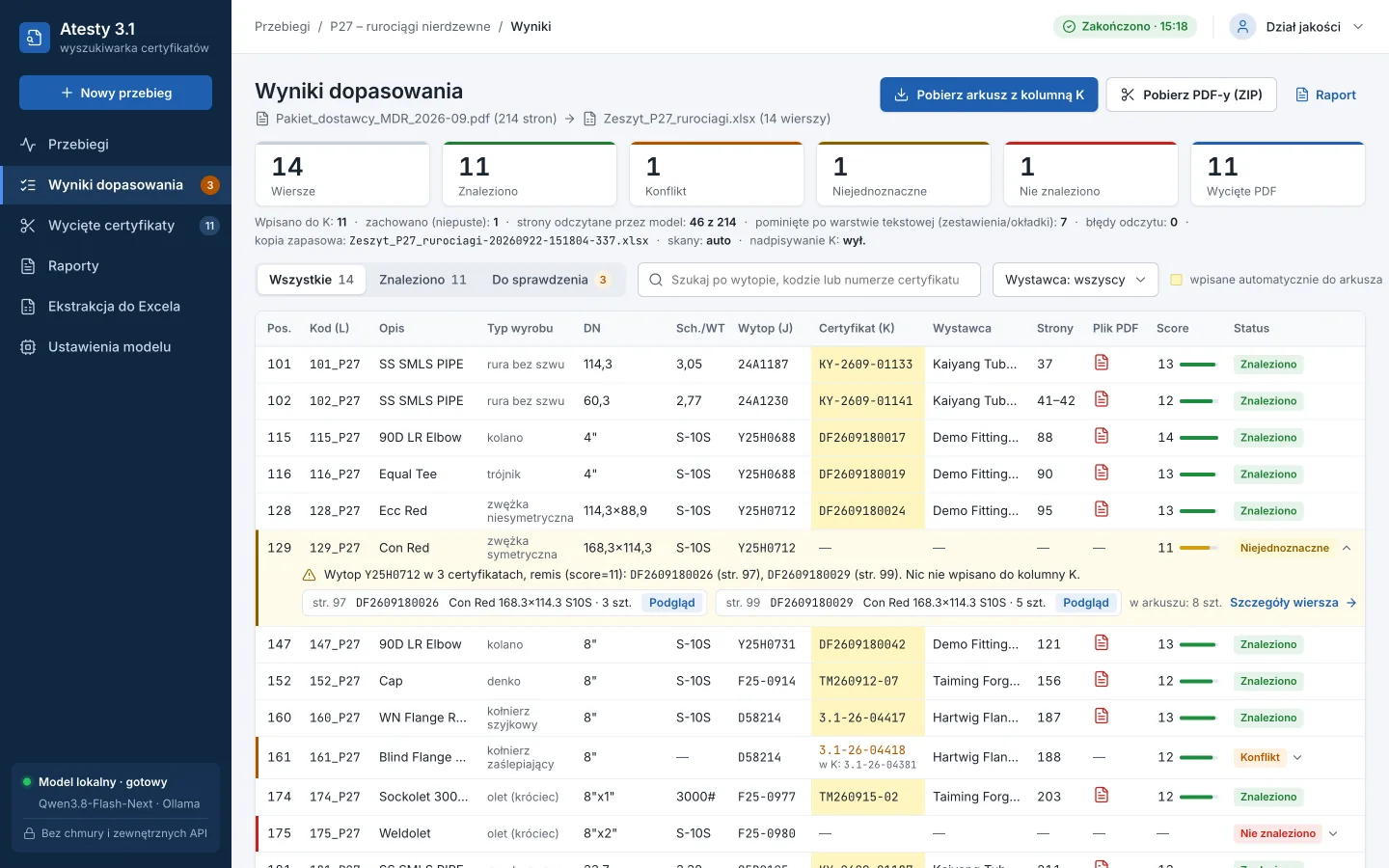Open Ekstrakcja do Excela sidebar item
Image resolution: width=1389 pixels, height=868 pixels.
tap(116, 307)
